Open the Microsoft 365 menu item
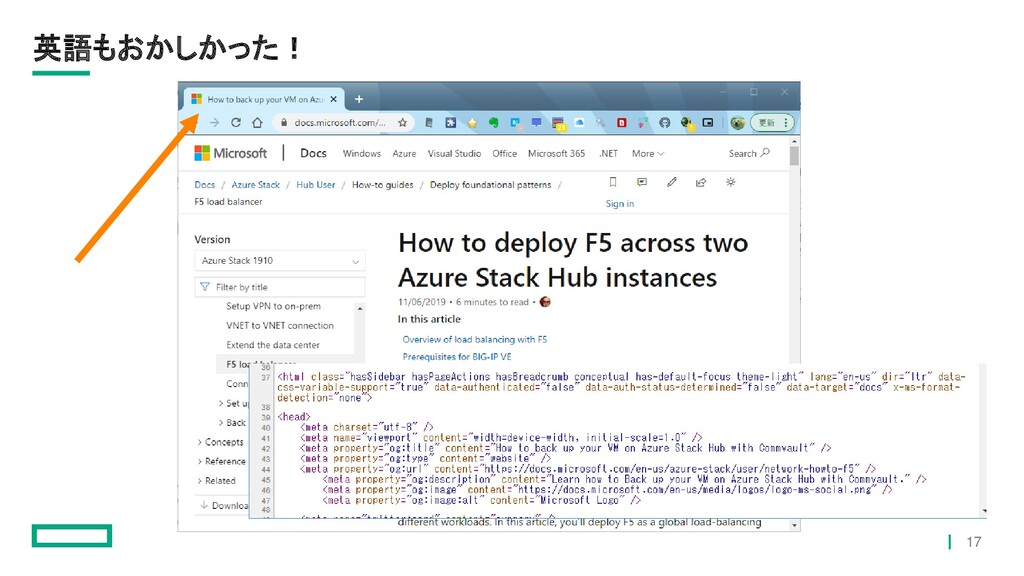 click(x=556, y=153)
